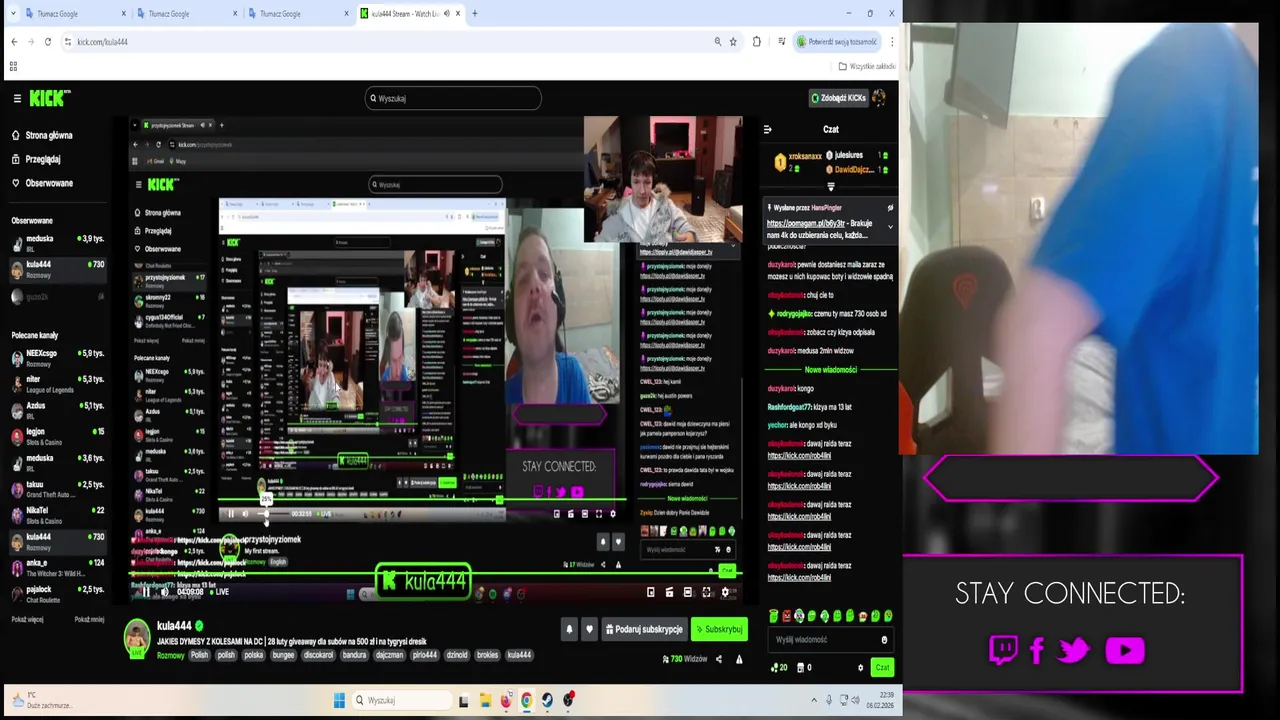This screenshot has width=1280, height=720.
Task: Open meduska channel in Obserwowane list
Action: click(58, 243)
